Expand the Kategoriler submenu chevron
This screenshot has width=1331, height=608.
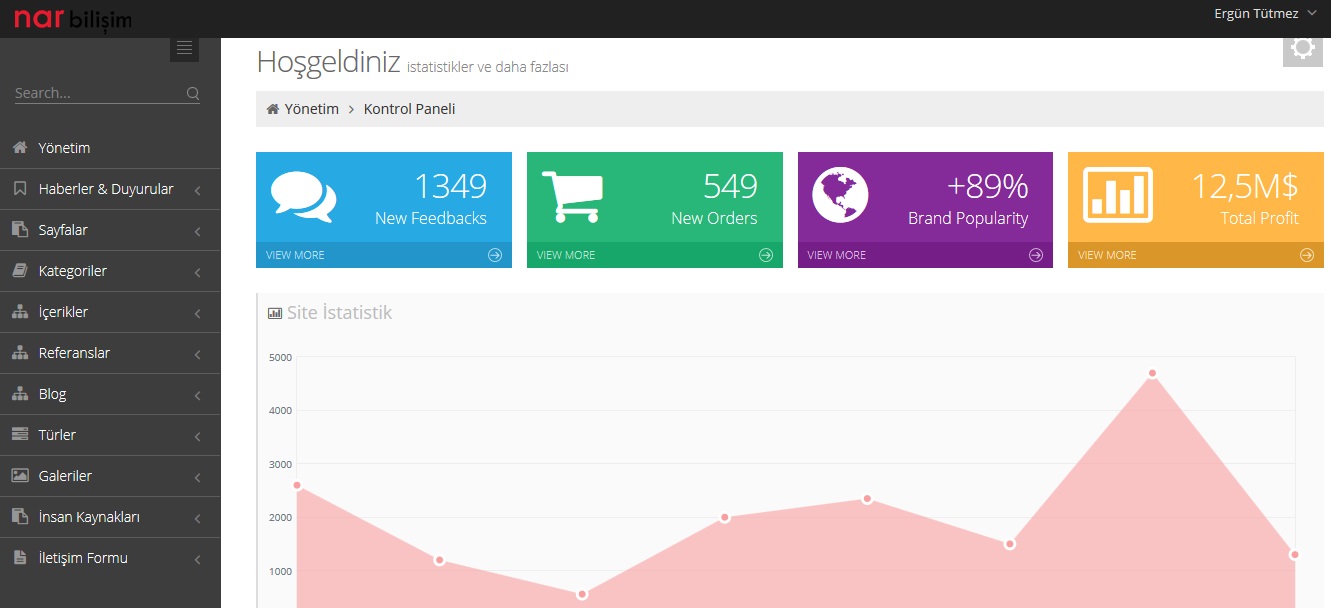tap(198, 272)
